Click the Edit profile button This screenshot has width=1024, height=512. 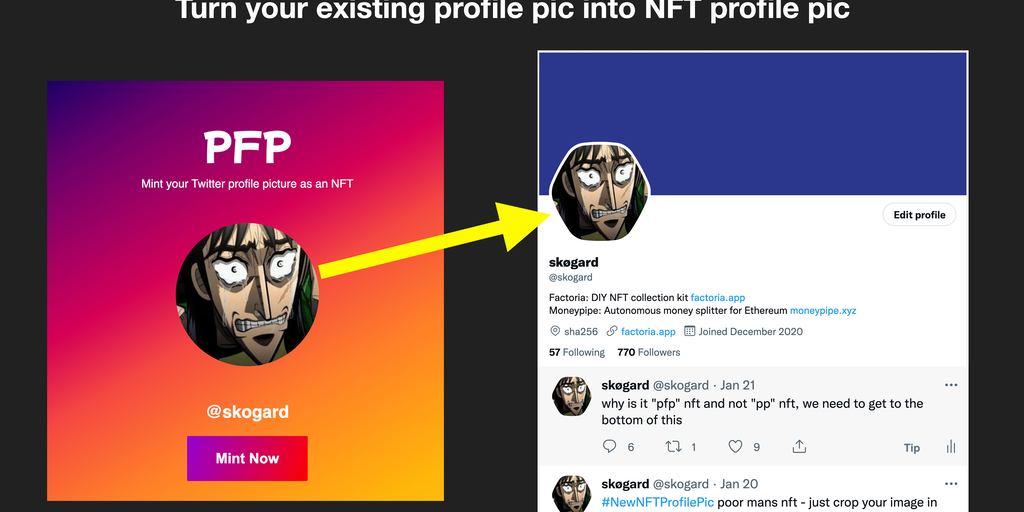click(x=919, y=215)
